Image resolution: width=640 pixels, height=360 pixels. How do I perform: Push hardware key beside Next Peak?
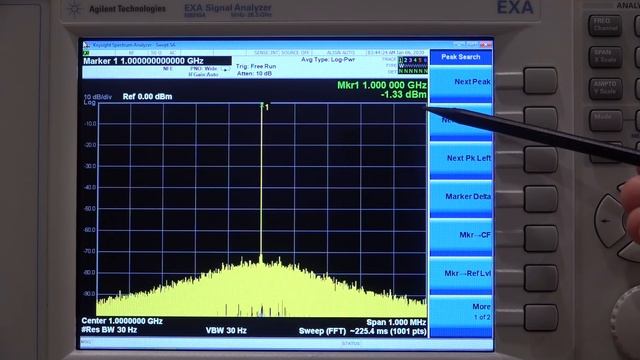tap(540, 81)
